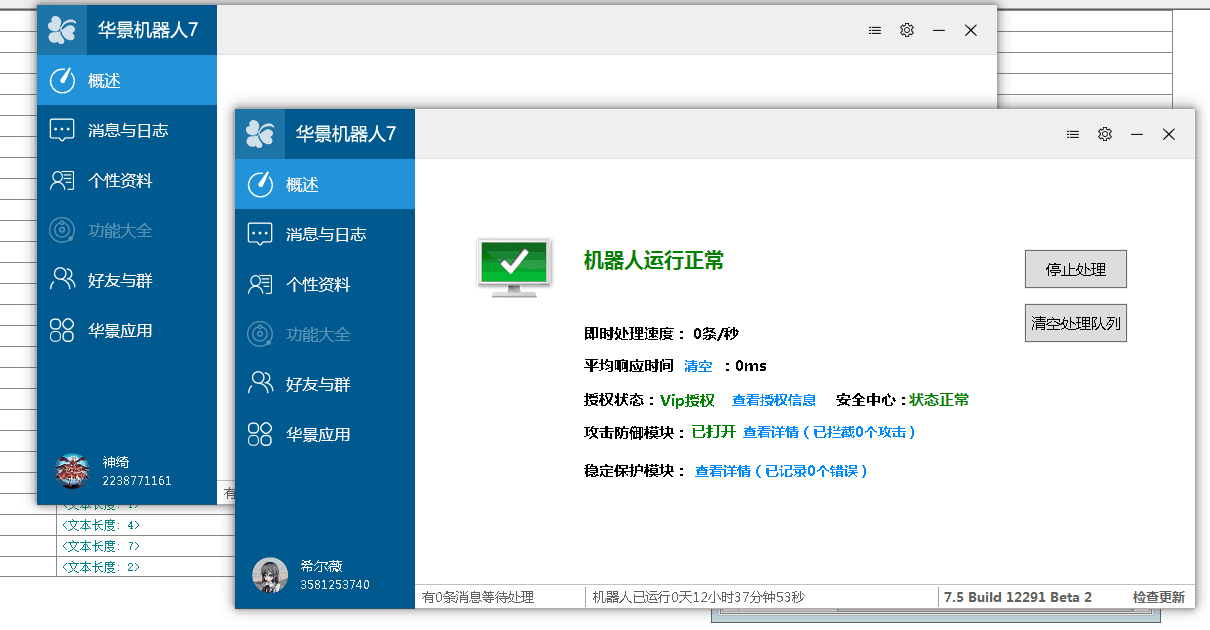
Task: Select 概述 tab in front window
Action: point(325,184)
